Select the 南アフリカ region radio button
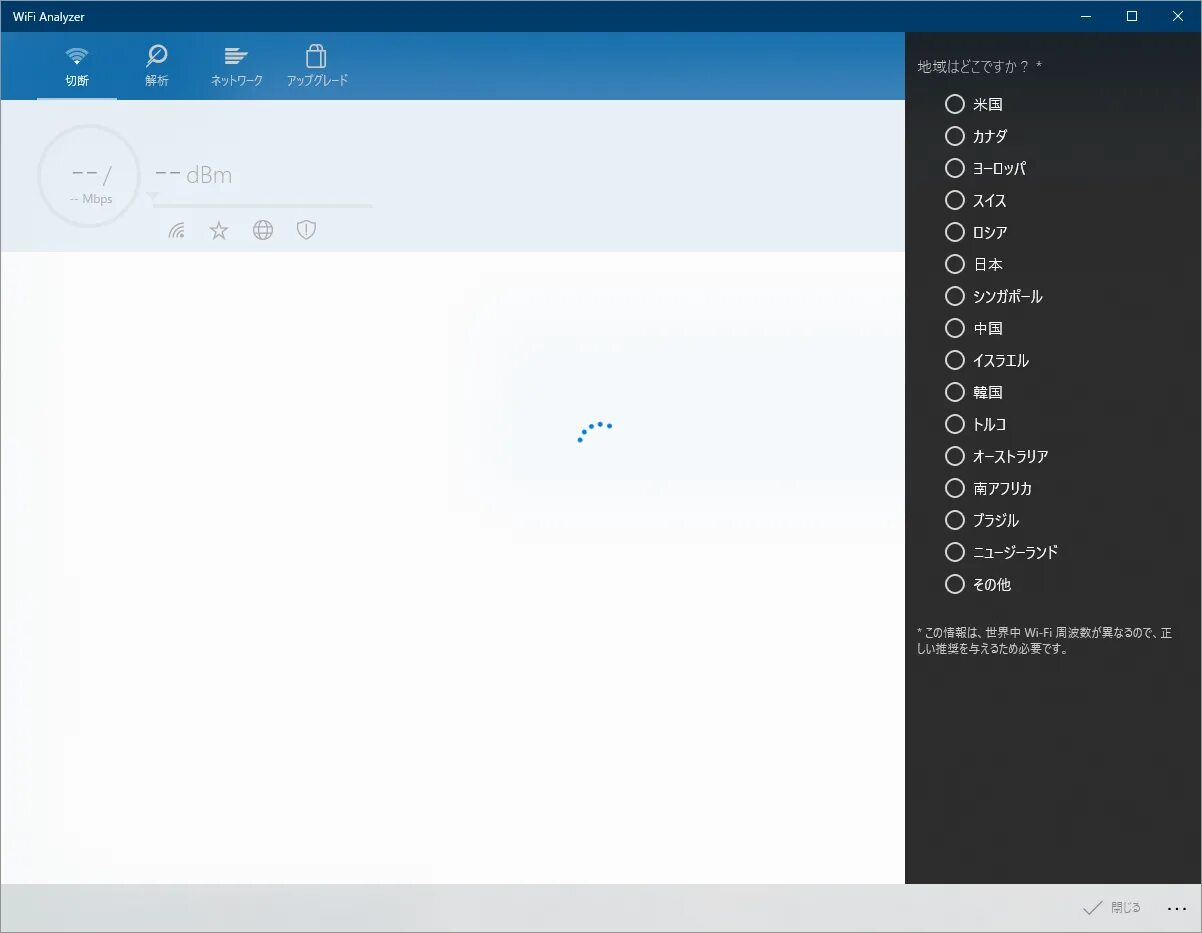 (955, 488)
